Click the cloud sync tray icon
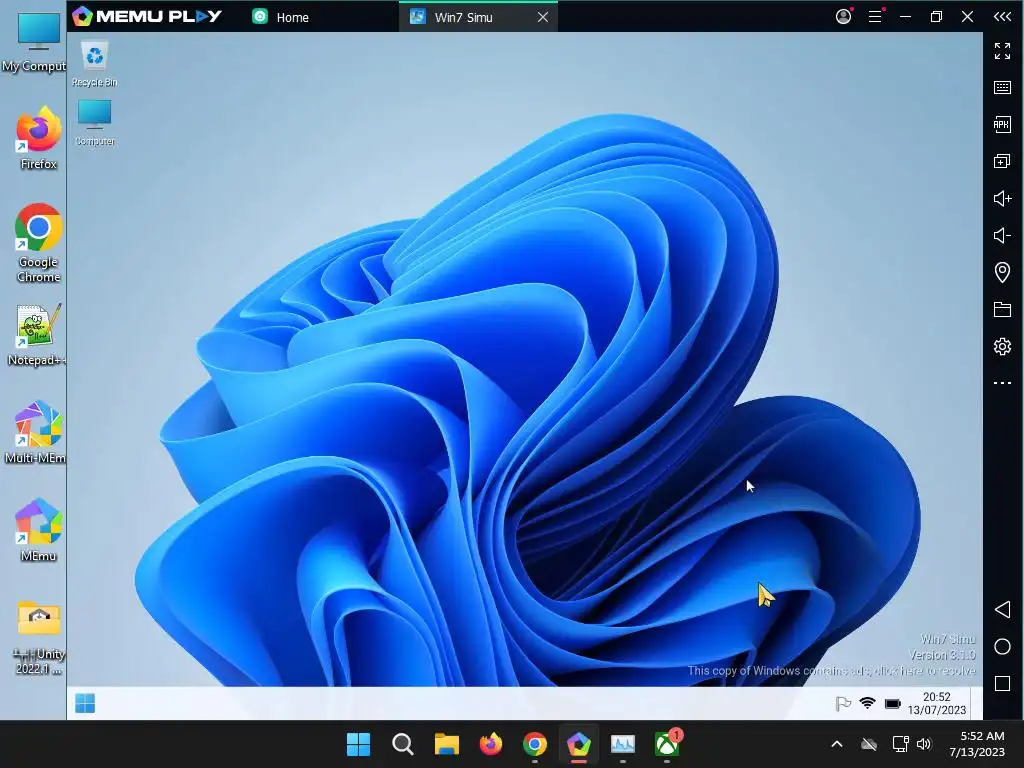 click(x=869, y=744)
